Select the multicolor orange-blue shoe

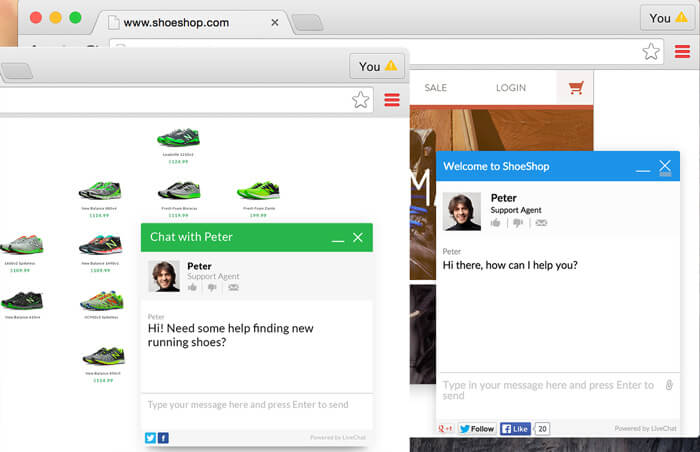(102, 301)
